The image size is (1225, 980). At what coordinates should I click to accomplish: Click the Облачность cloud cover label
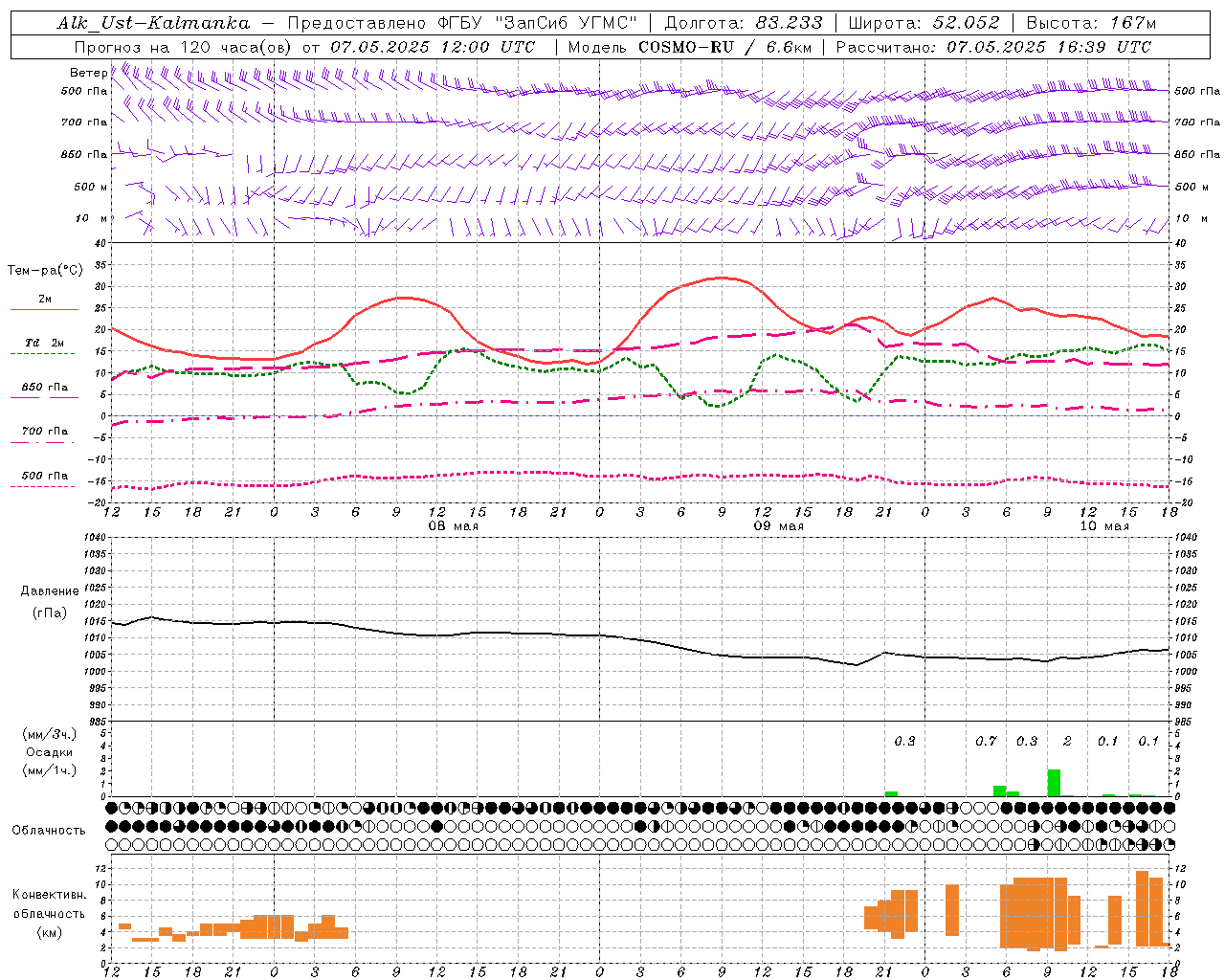[x=49, y=831]
